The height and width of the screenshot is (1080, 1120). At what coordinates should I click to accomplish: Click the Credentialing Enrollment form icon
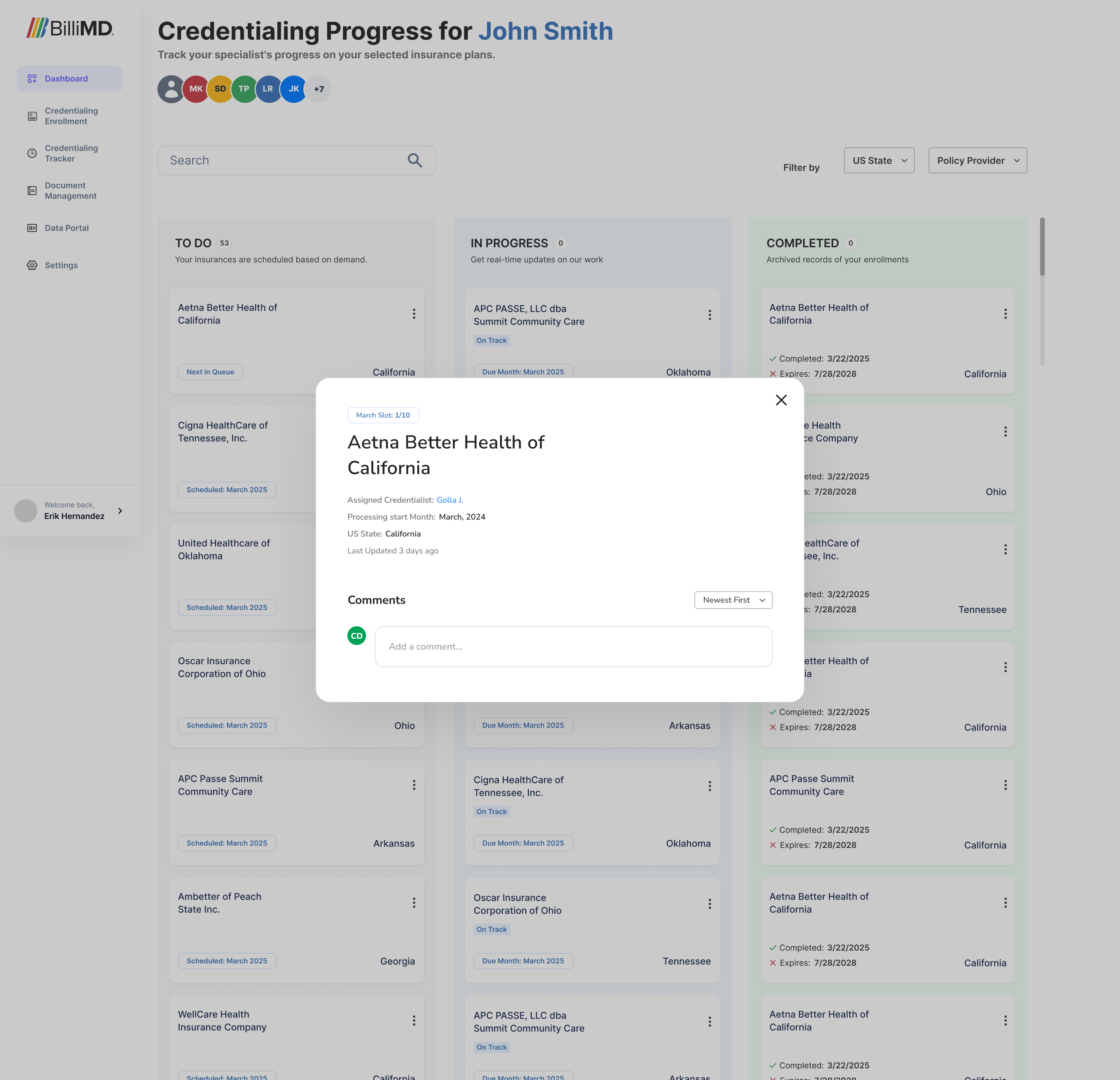coord(32,116)
